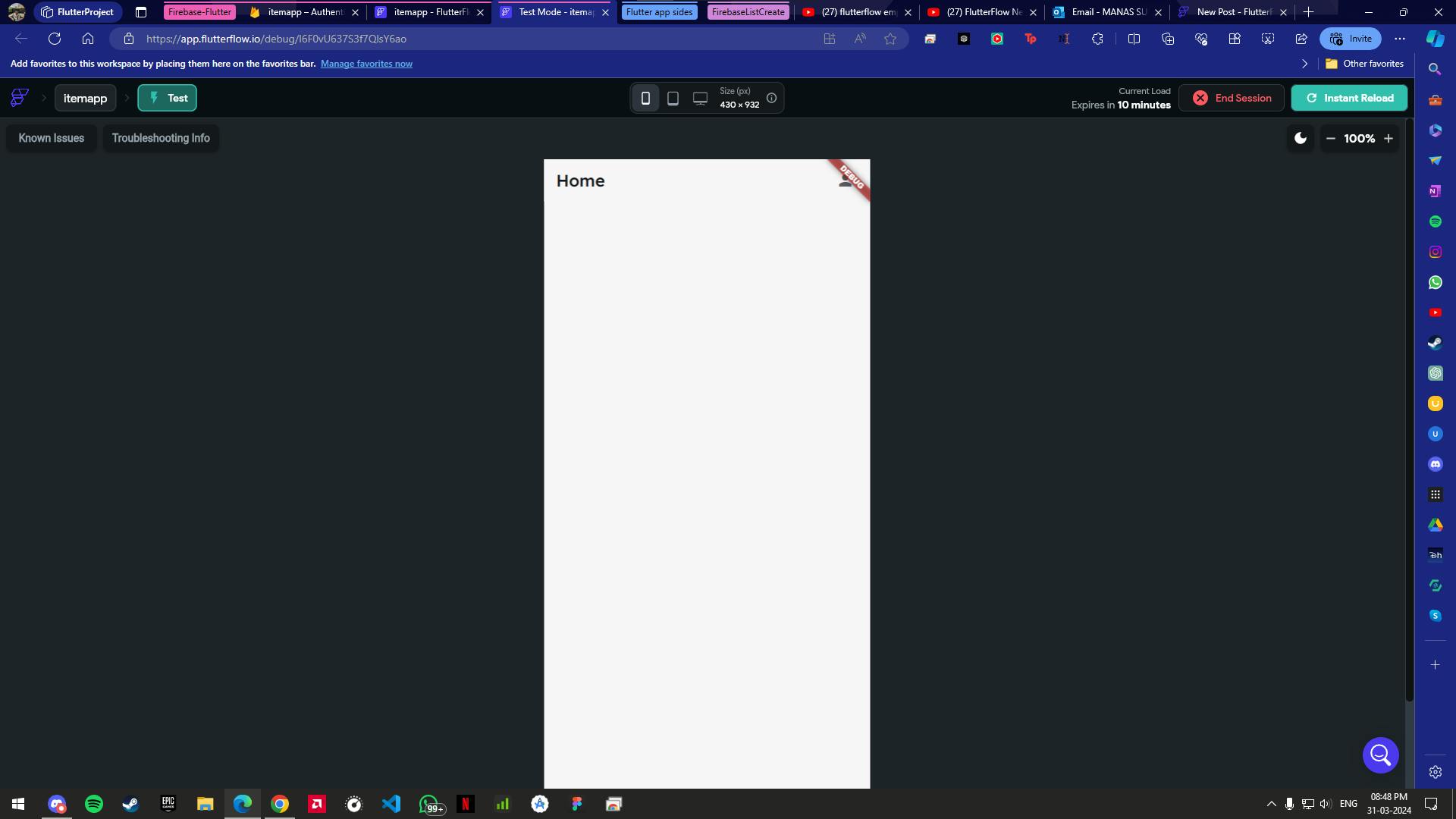Screen dimensions: 1456x819
Task: Open Visual Studio Code from taskbar
Action: [391, 804]
